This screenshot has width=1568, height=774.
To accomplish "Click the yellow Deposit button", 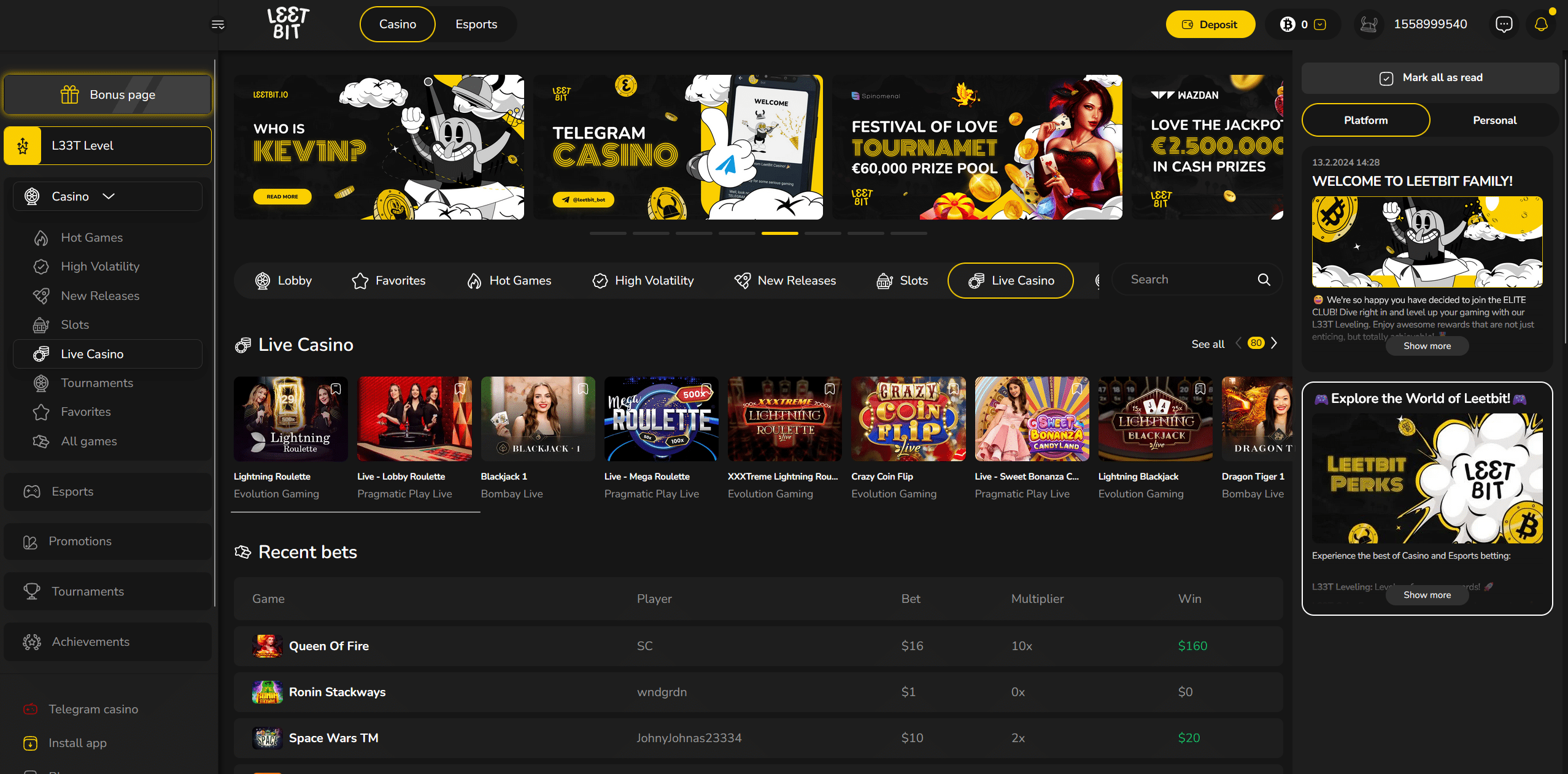I will click(1210, 25).
